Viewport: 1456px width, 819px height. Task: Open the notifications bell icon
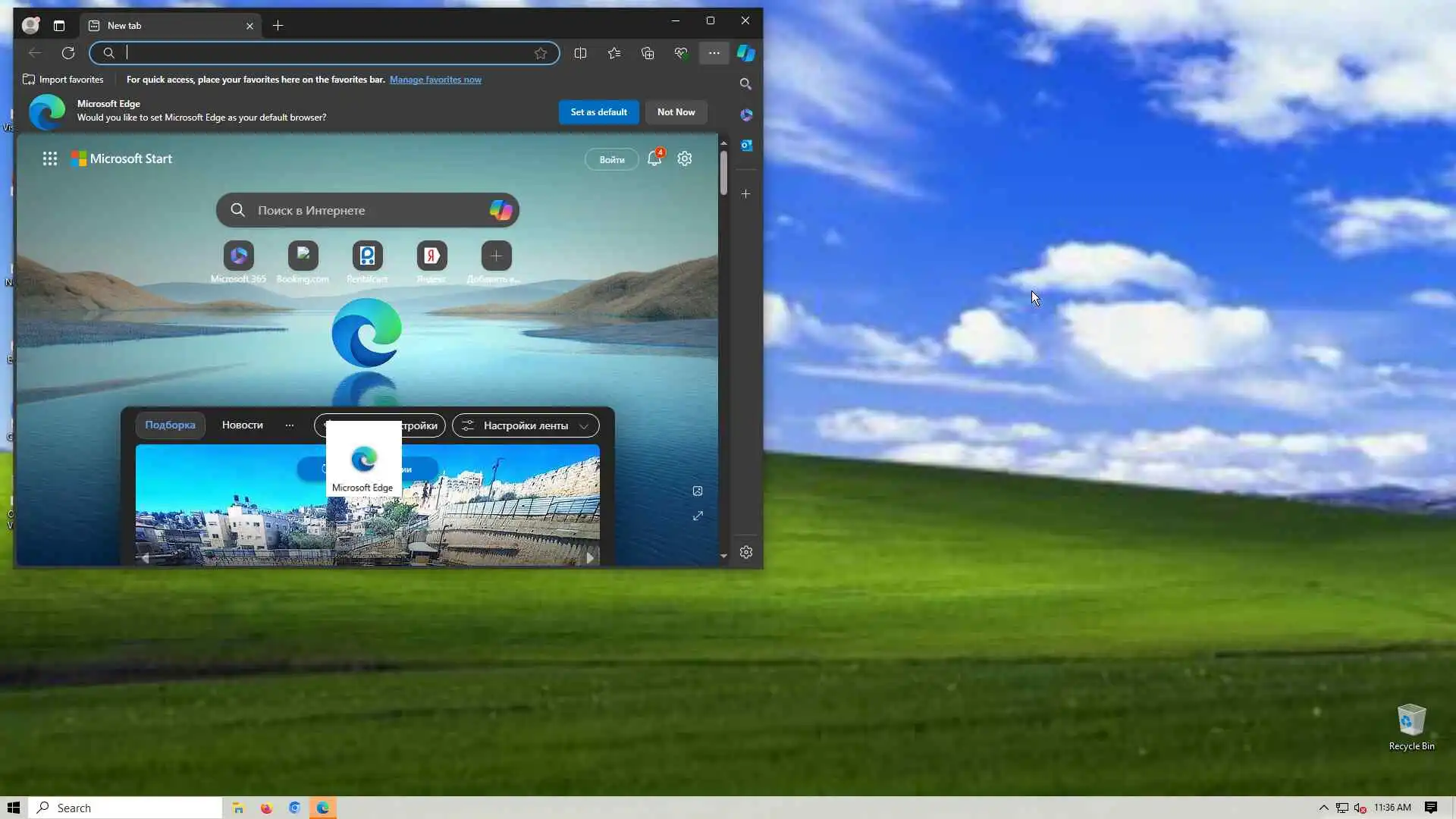[x=654, y=158]
